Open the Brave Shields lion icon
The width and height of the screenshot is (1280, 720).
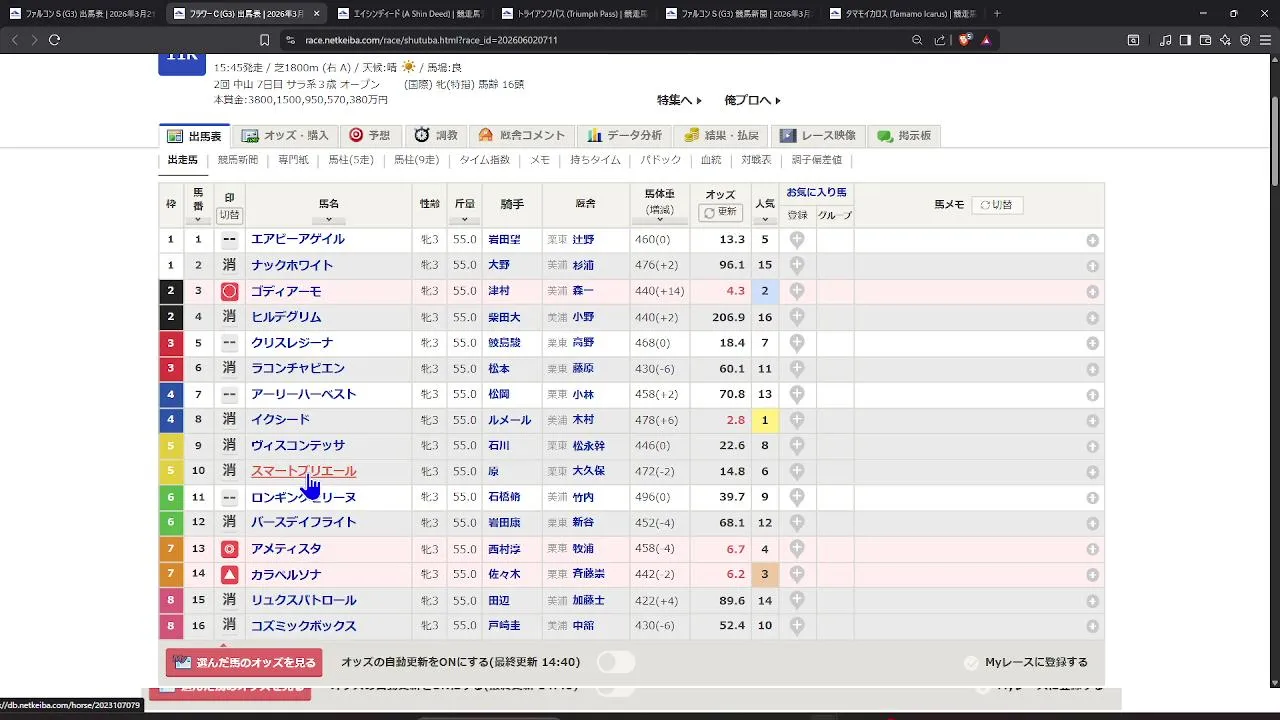pyautogui.click(x=965, y=40)
